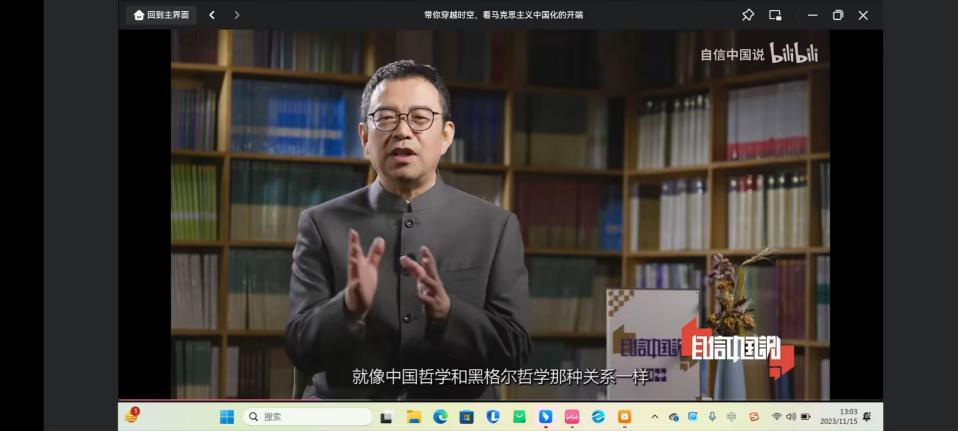Open File Explorer from the taskbar
The width and height of the screenshot is (958, 431).
(x=414, y=417)
